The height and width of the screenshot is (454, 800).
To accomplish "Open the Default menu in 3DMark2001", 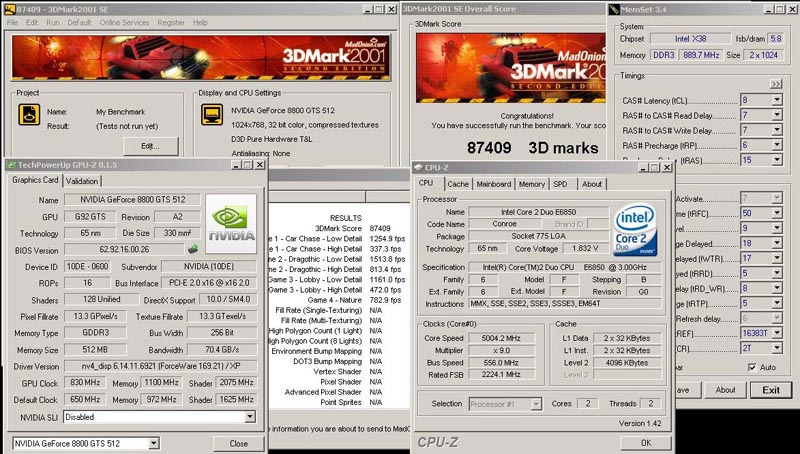I will point(79,22).
